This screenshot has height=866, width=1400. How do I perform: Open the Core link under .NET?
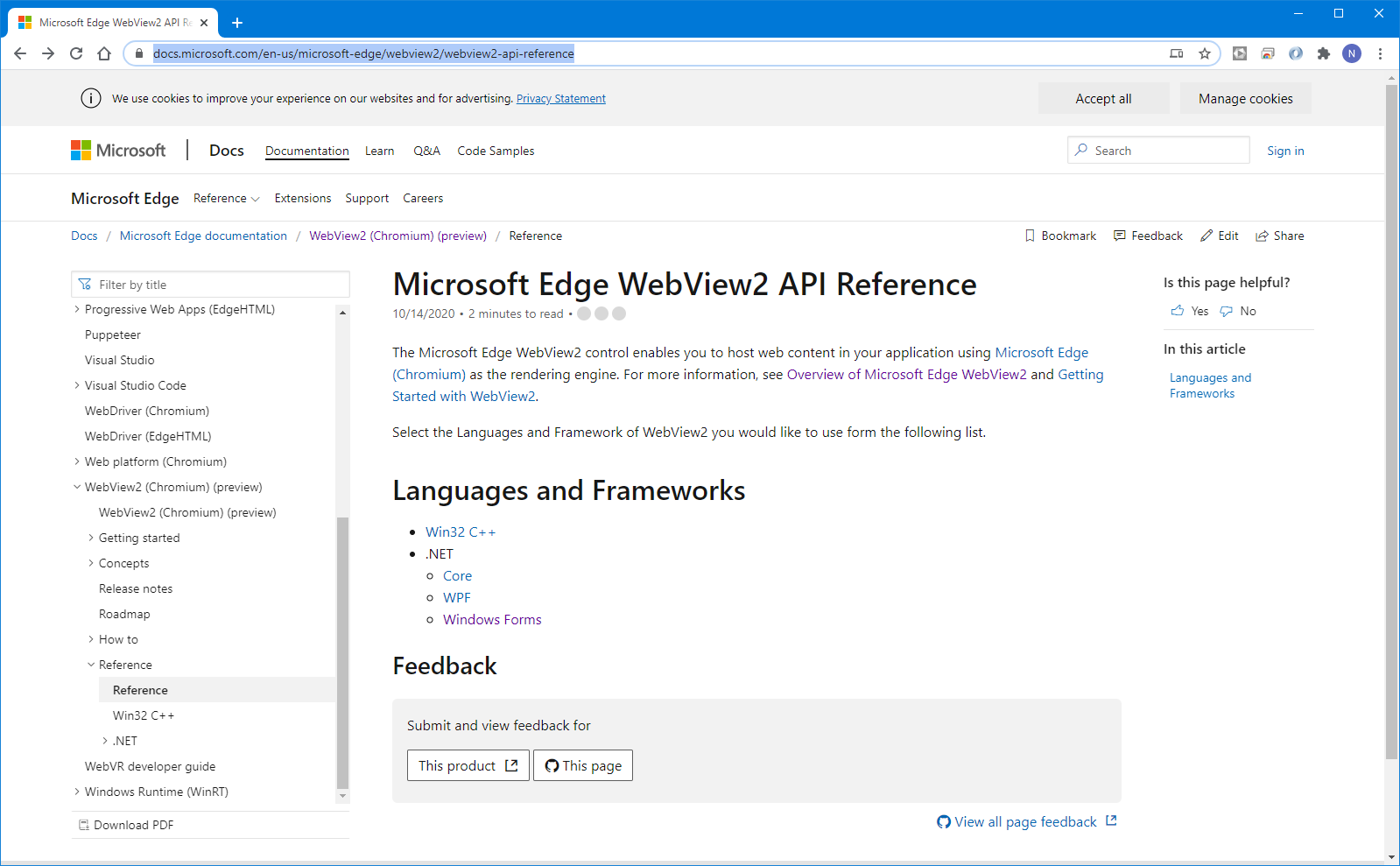pyautogui.click(x=457, y=576)
